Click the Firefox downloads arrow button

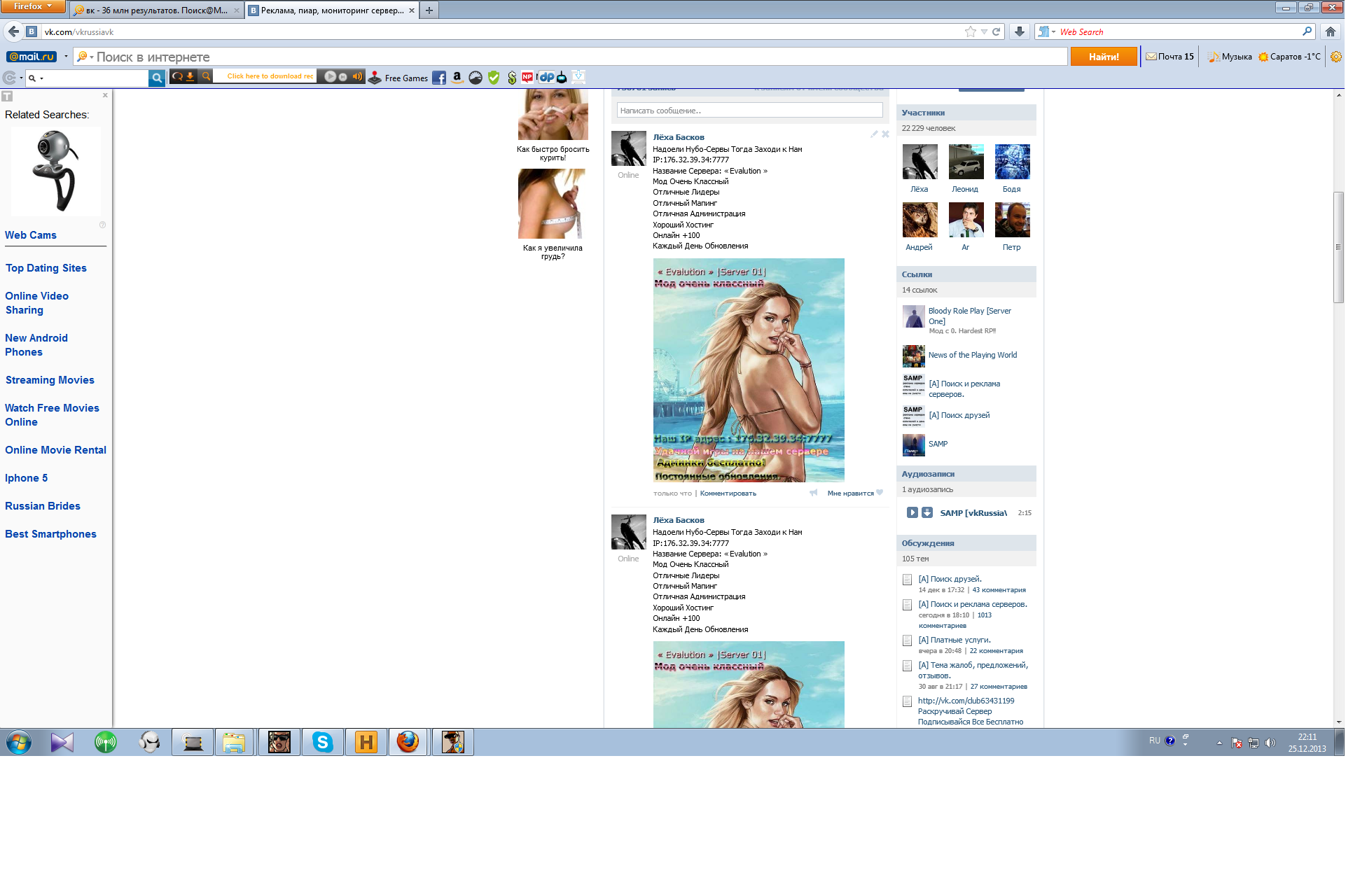[1020, 31]
